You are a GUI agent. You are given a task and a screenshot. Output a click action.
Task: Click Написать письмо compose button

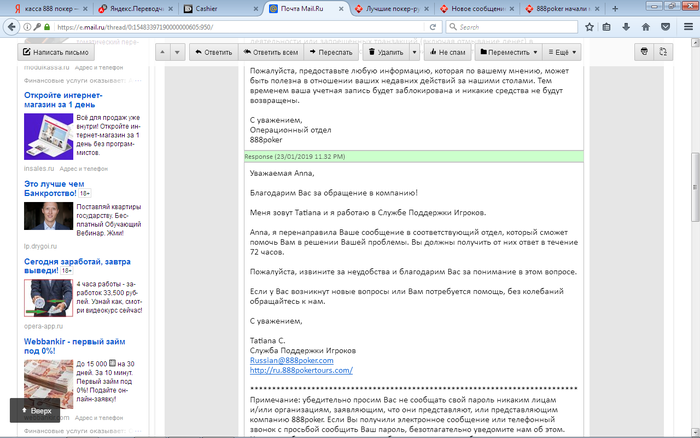[x=56, y=52]
